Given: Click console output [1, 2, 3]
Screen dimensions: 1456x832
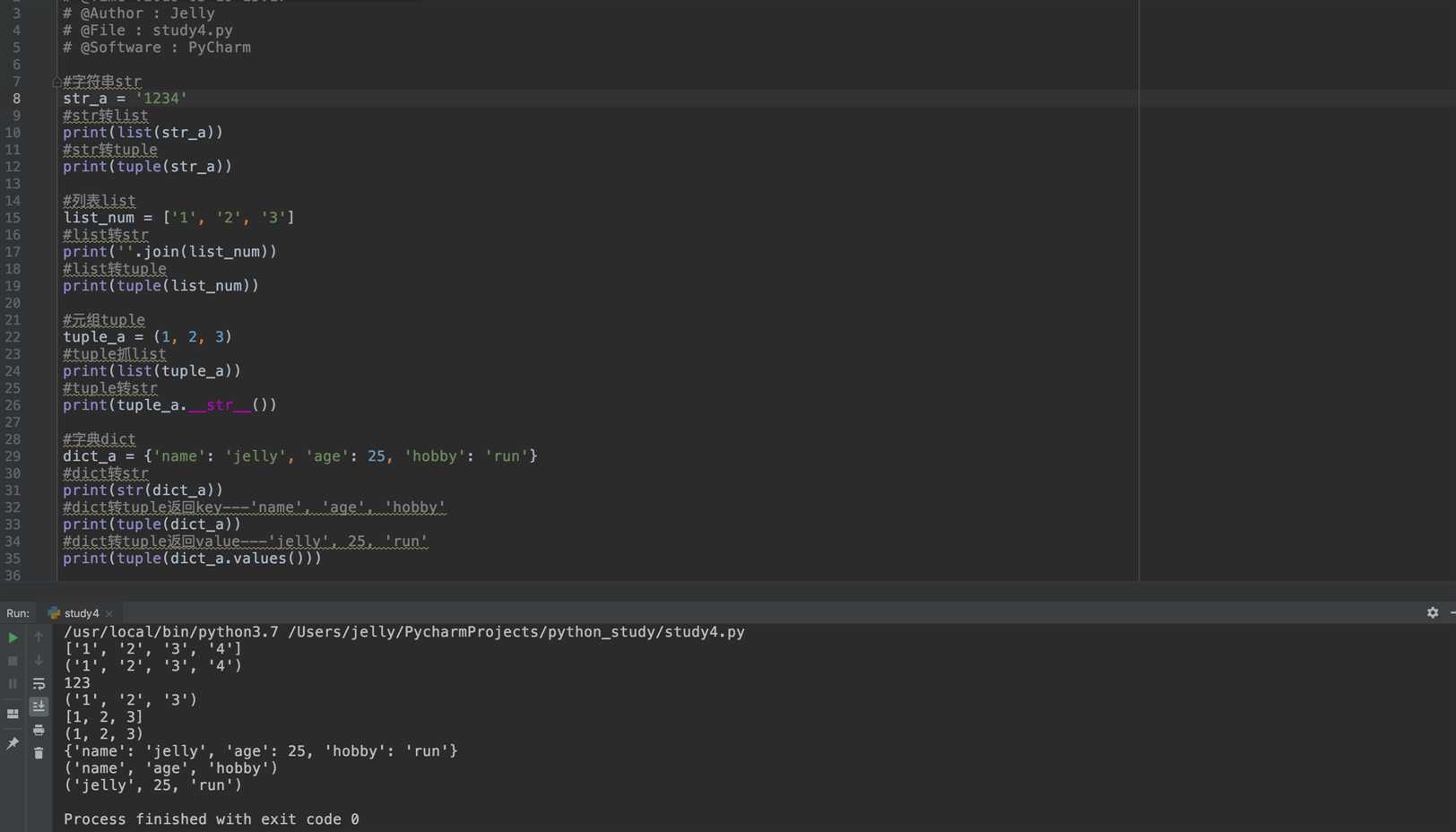Looking at the screenshot, I should tap(103, 717).
